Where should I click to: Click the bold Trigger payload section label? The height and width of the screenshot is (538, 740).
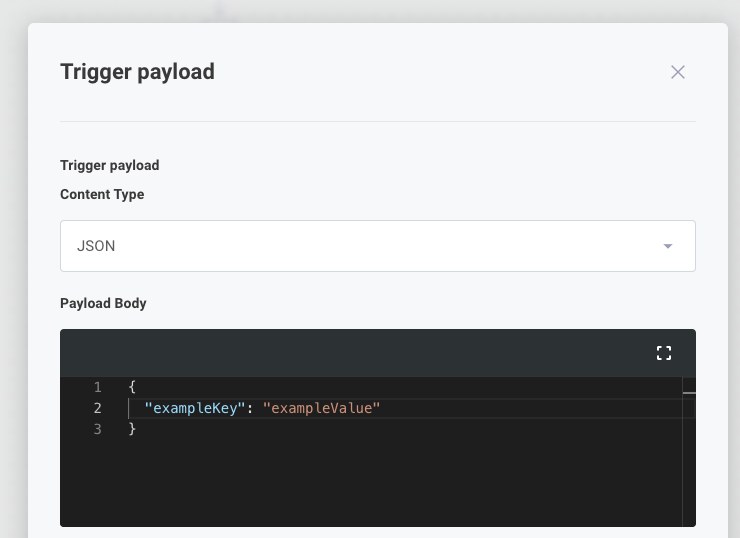(x=109, y=166)
